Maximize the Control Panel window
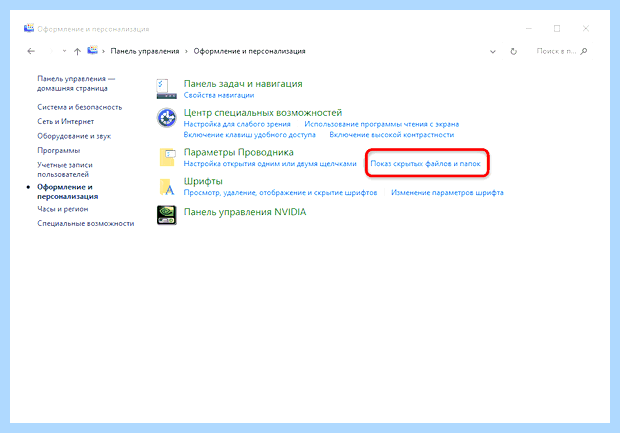 (557, 28)
